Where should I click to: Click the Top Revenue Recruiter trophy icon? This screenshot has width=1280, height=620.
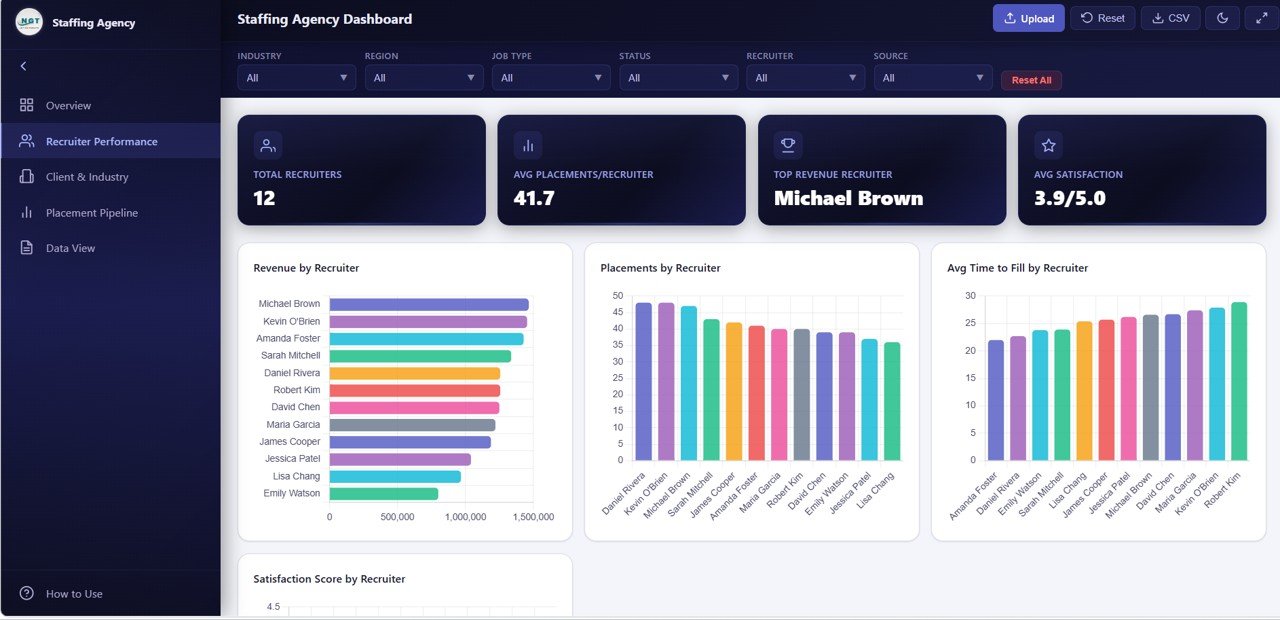click(x=787, y=144)
